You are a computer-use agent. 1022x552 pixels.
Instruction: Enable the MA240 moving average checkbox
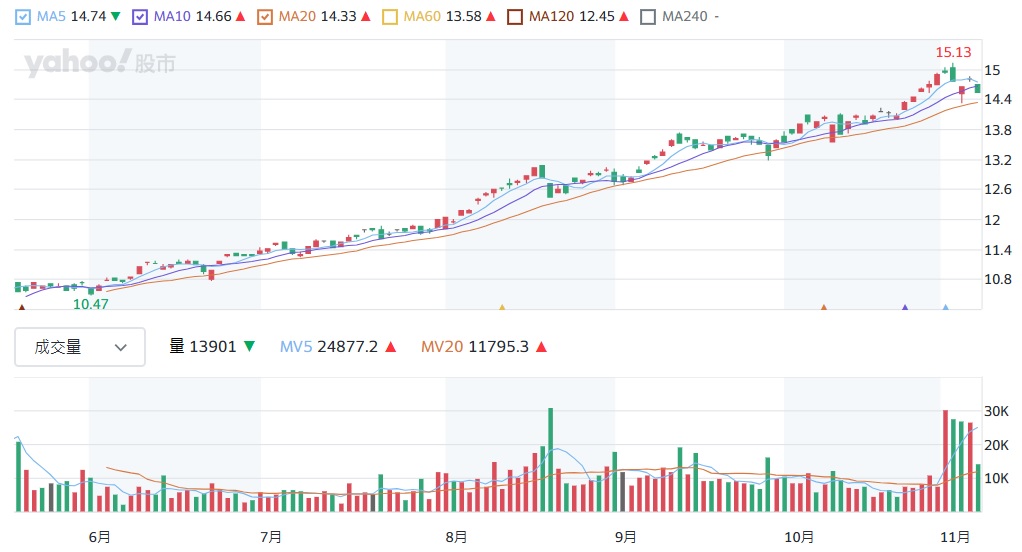[x=648, y=17]
